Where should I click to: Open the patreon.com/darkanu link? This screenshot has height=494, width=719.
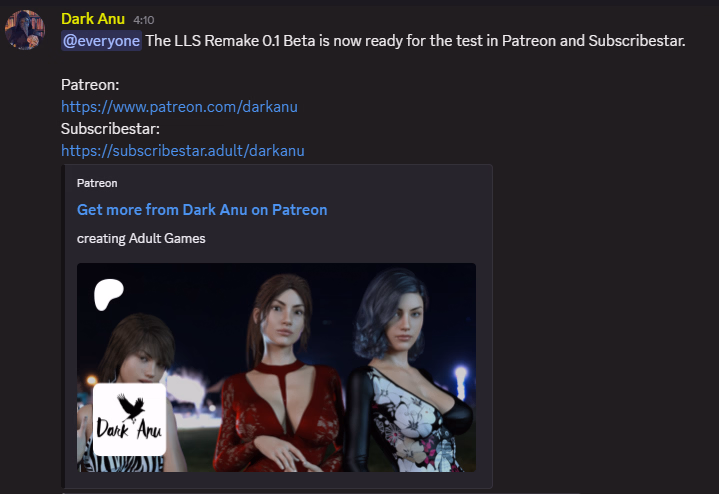tap(179, 107)
